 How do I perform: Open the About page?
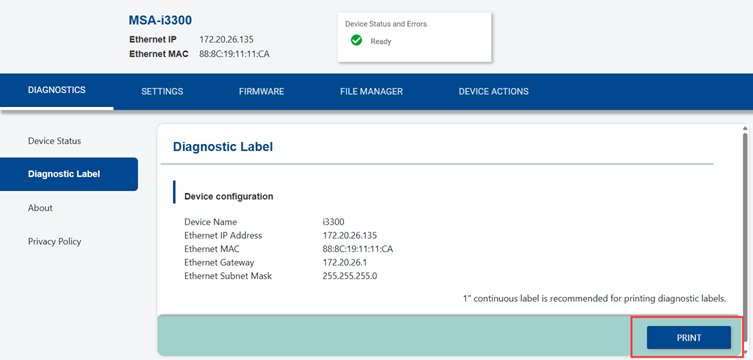coord(40,208)
